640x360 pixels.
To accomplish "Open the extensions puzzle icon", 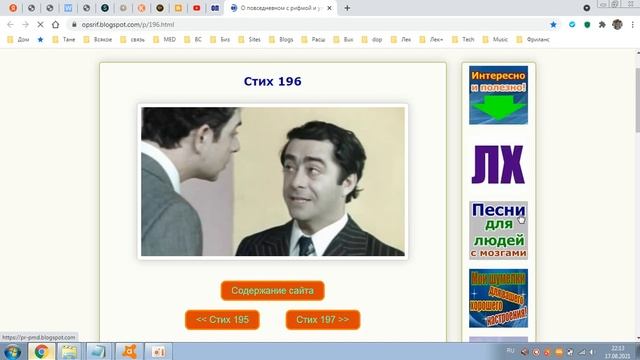I will tap(602, 24).
